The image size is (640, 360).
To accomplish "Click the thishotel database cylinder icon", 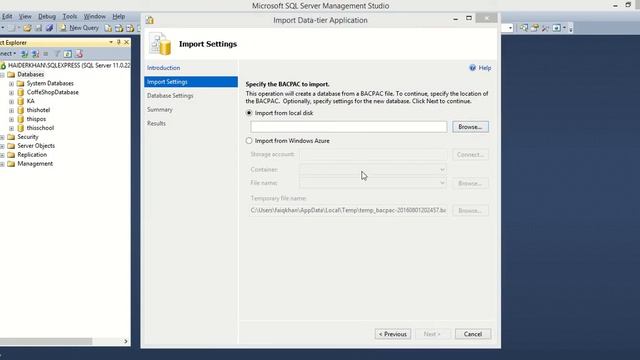I will pos(21,110).
